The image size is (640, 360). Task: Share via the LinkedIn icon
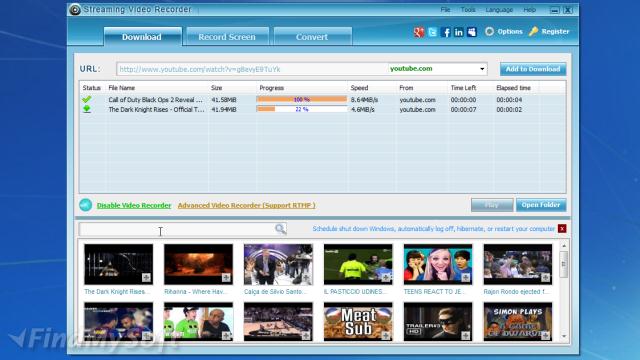[459, 32]
